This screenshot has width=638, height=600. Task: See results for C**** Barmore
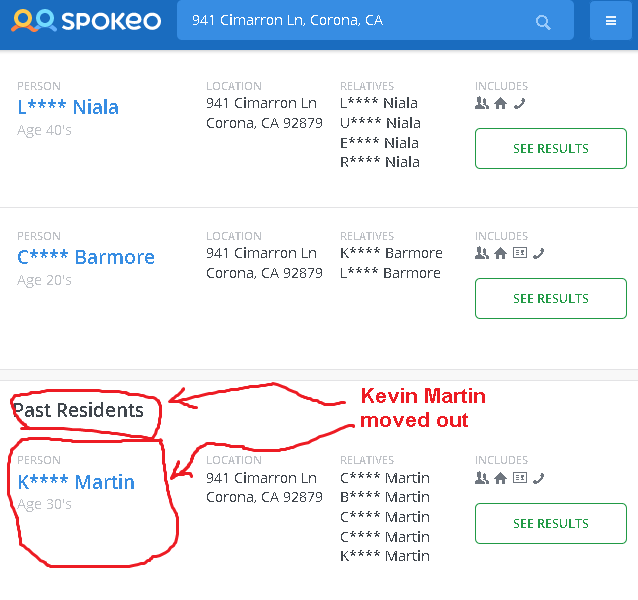coord(550,298)
